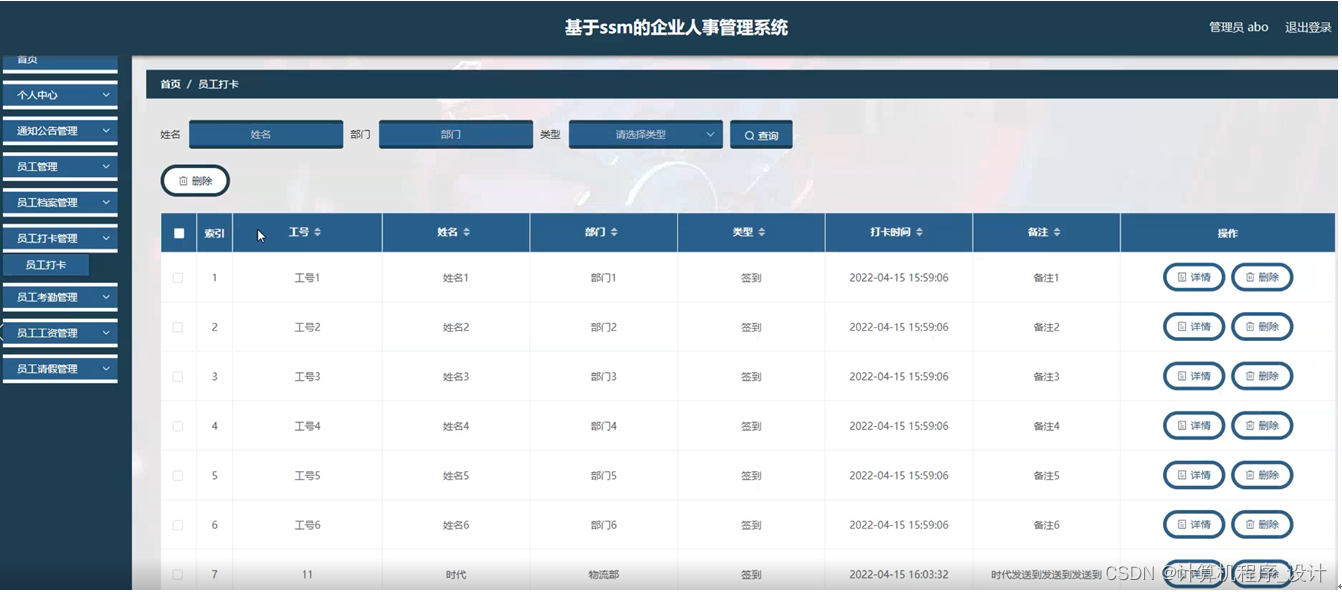Open 详情 for row 工号6

click(x=1194, y=524)
